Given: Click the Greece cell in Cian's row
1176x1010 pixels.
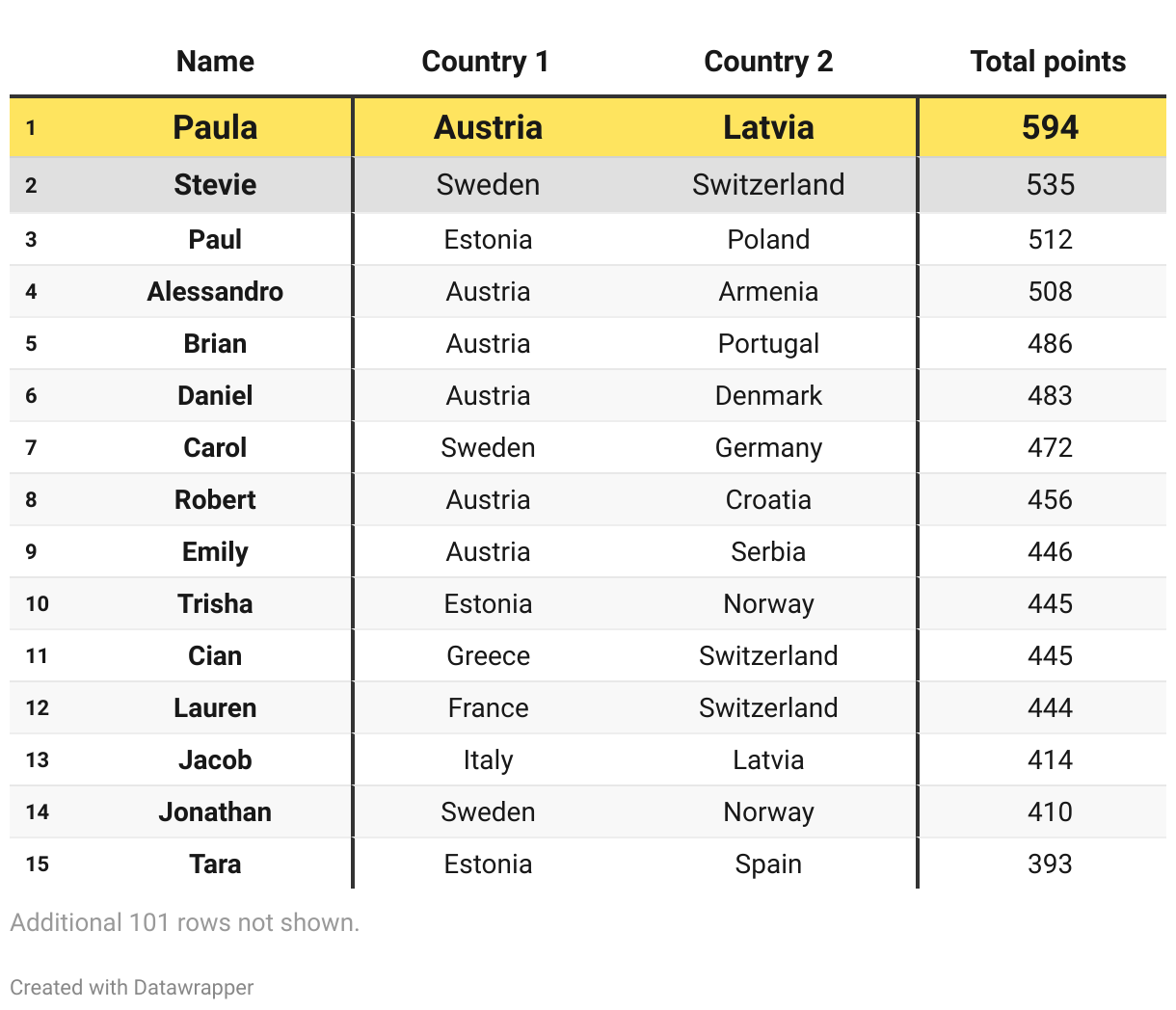Looking at the screenshot, I should click(x=488, y=656).
